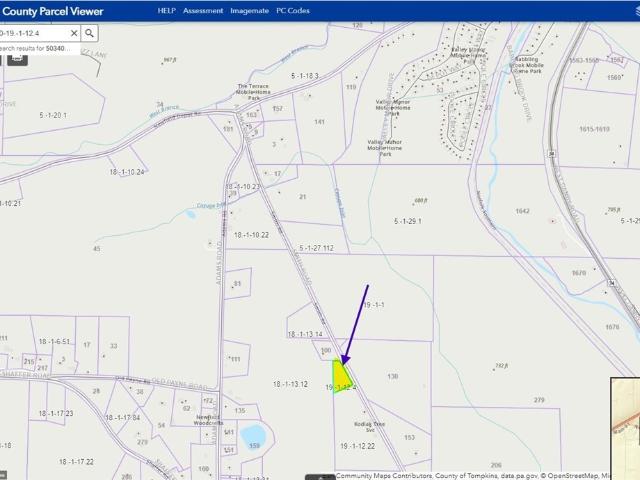Click inside the parcel search field

point(34,33)
